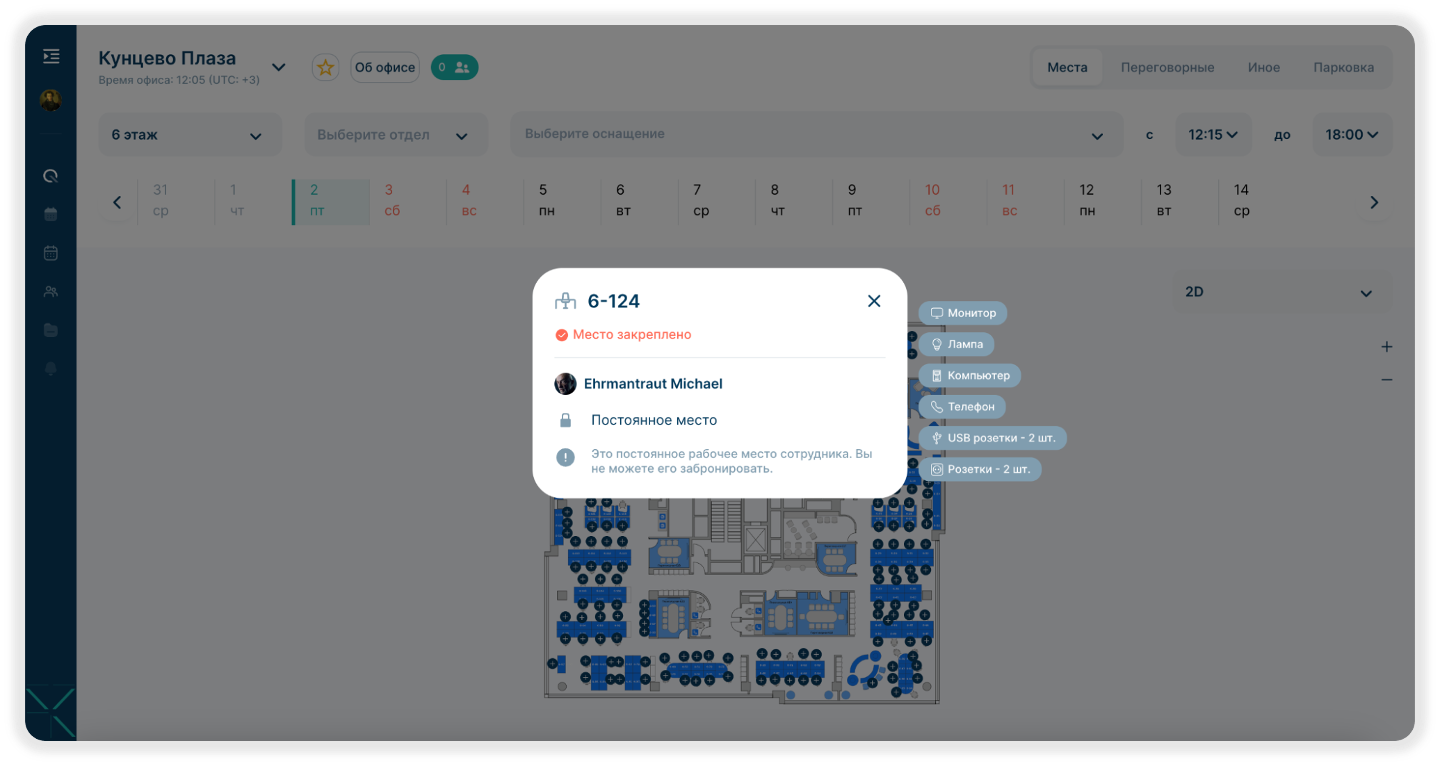Switch to the Парковка tab

coord(1343,68)
